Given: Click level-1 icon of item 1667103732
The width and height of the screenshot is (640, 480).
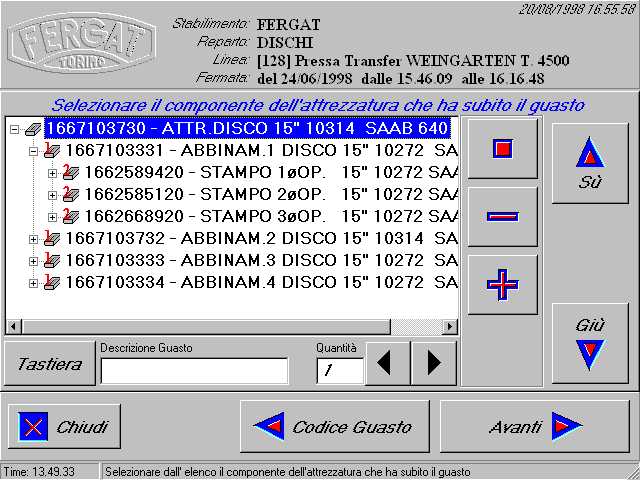Looking at the screenshot, I should point(52,238).
